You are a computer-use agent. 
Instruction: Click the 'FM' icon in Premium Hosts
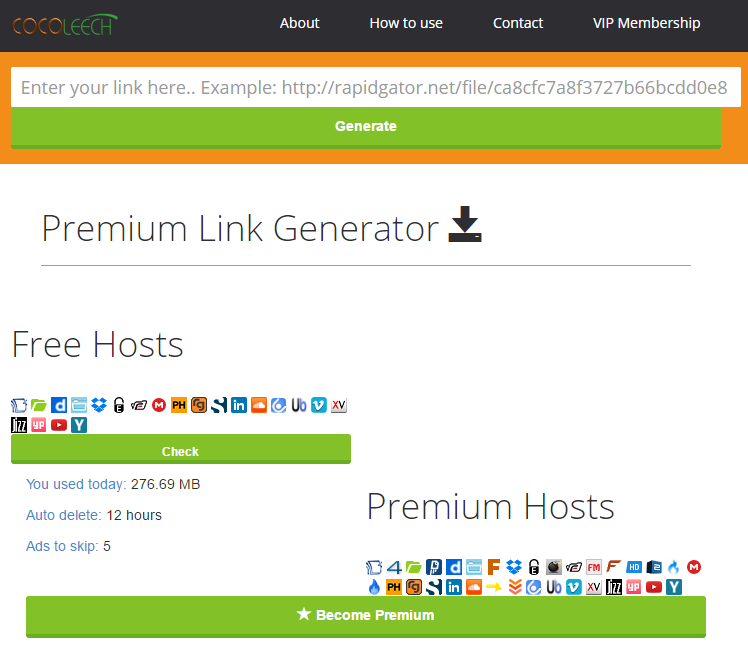(x=594, y=567)
